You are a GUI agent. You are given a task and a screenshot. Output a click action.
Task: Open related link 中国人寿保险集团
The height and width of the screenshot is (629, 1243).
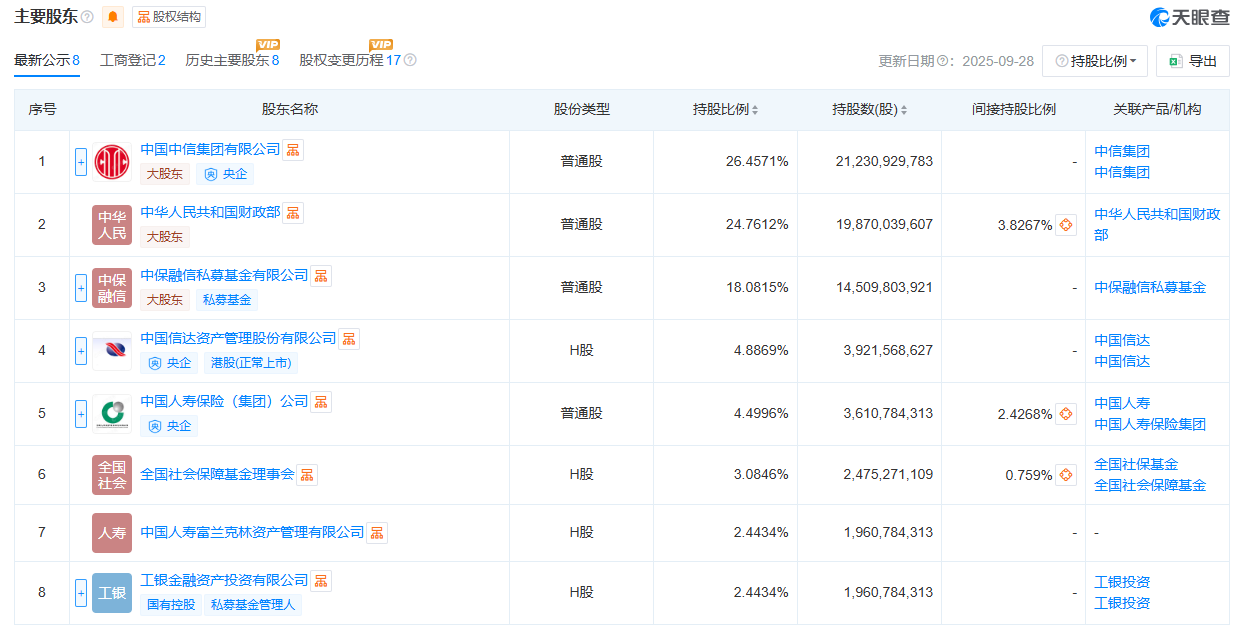[x=1150, y=424]
